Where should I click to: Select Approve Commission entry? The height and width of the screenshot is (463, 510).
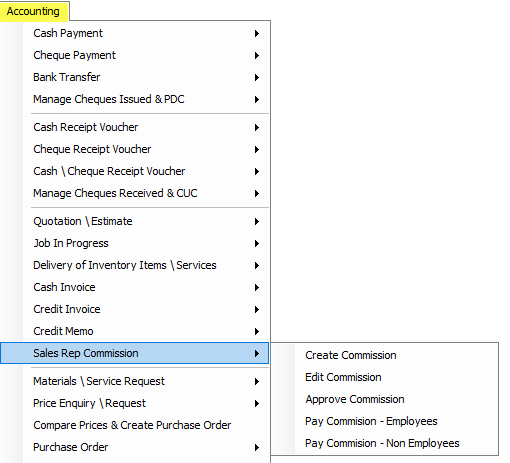[355, 399]
